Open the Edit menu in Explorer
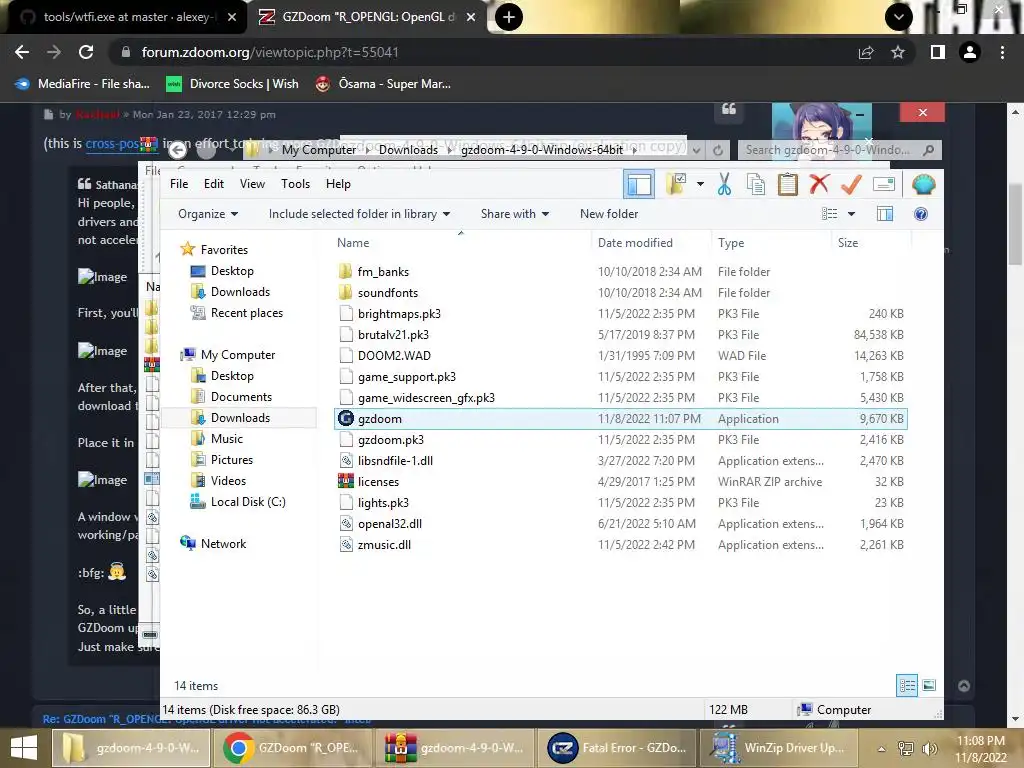Screen dimensions: 1024x768 tap(214, 184)
